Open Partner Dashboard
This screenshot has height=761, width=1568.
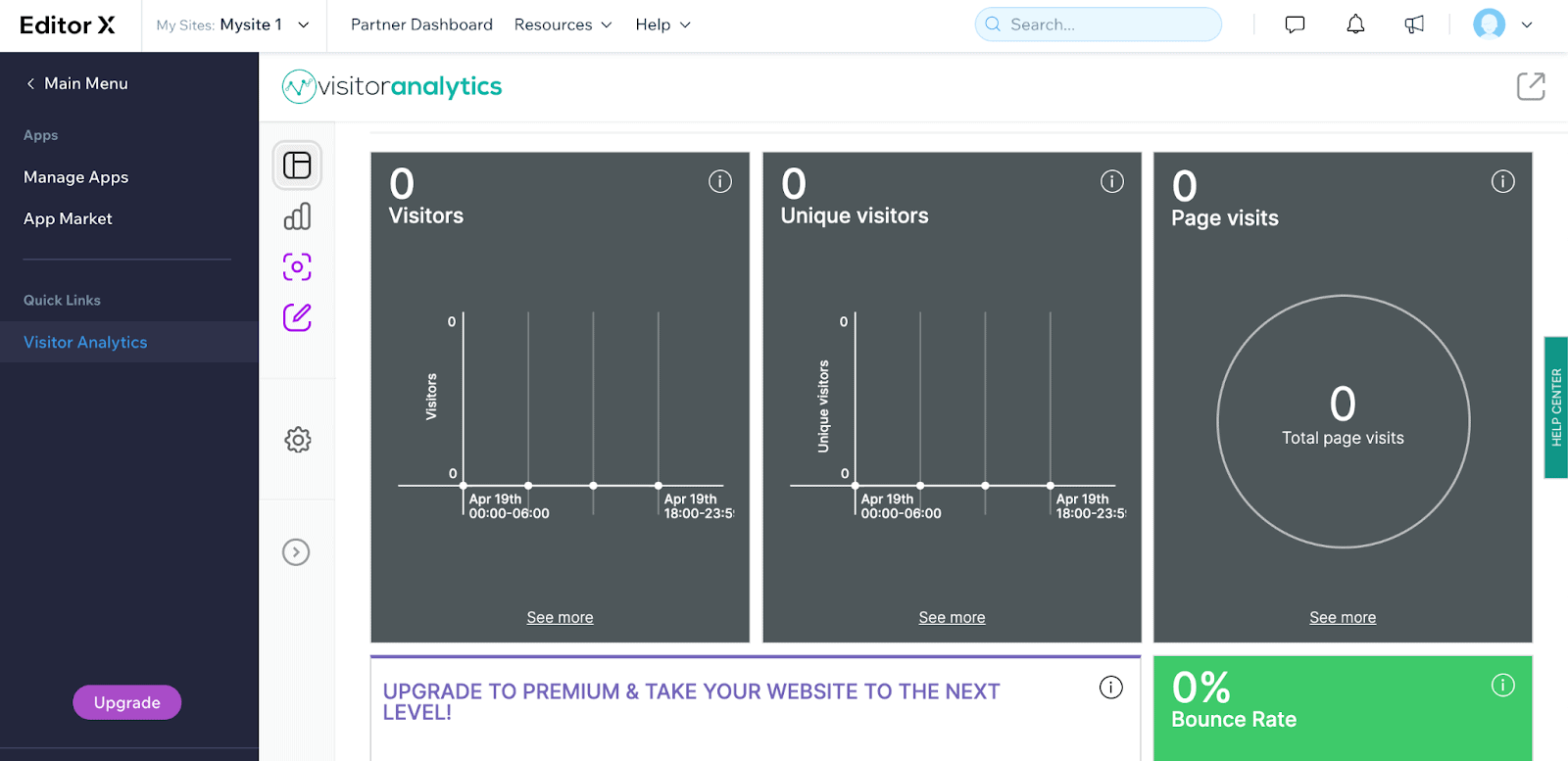click(421, 24)
